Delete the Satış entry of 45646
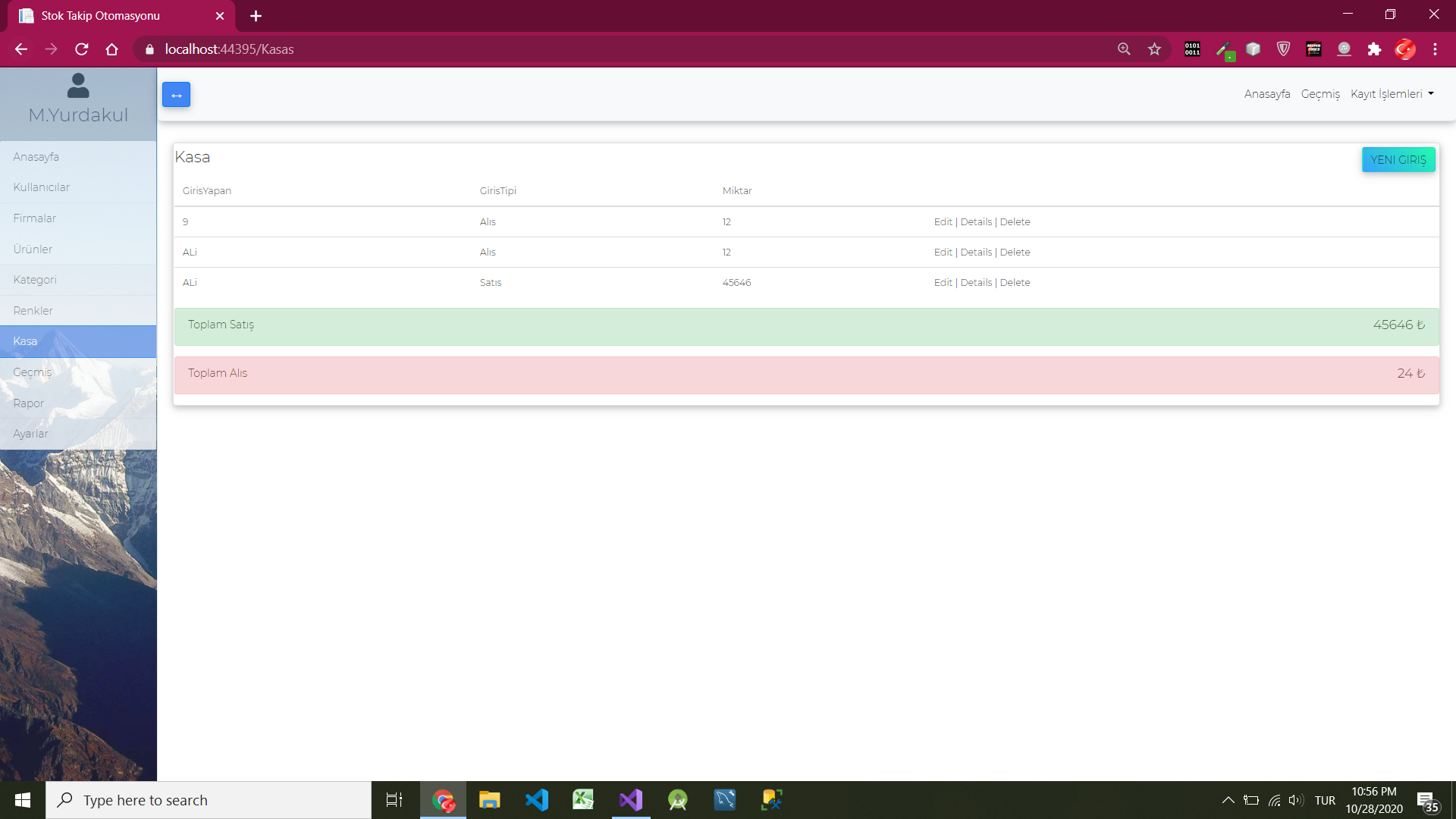This screenshot has height=819, width=1456. [1015, 282]
